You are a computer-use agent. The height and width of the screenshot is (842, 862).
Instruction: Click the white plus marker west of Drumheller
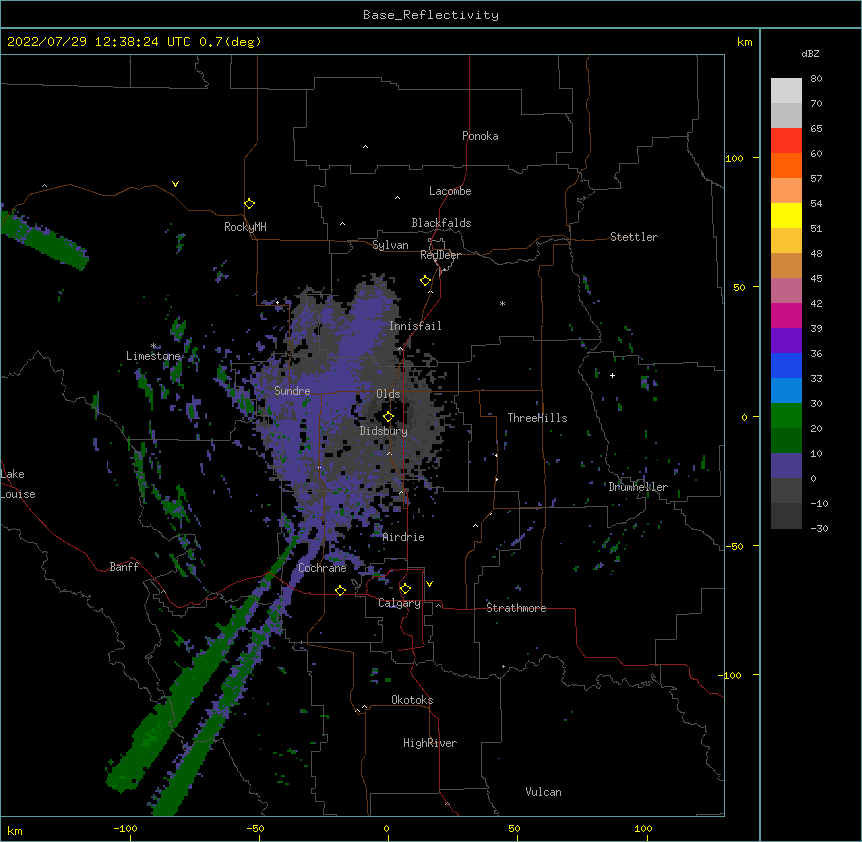tap(612, 375)
